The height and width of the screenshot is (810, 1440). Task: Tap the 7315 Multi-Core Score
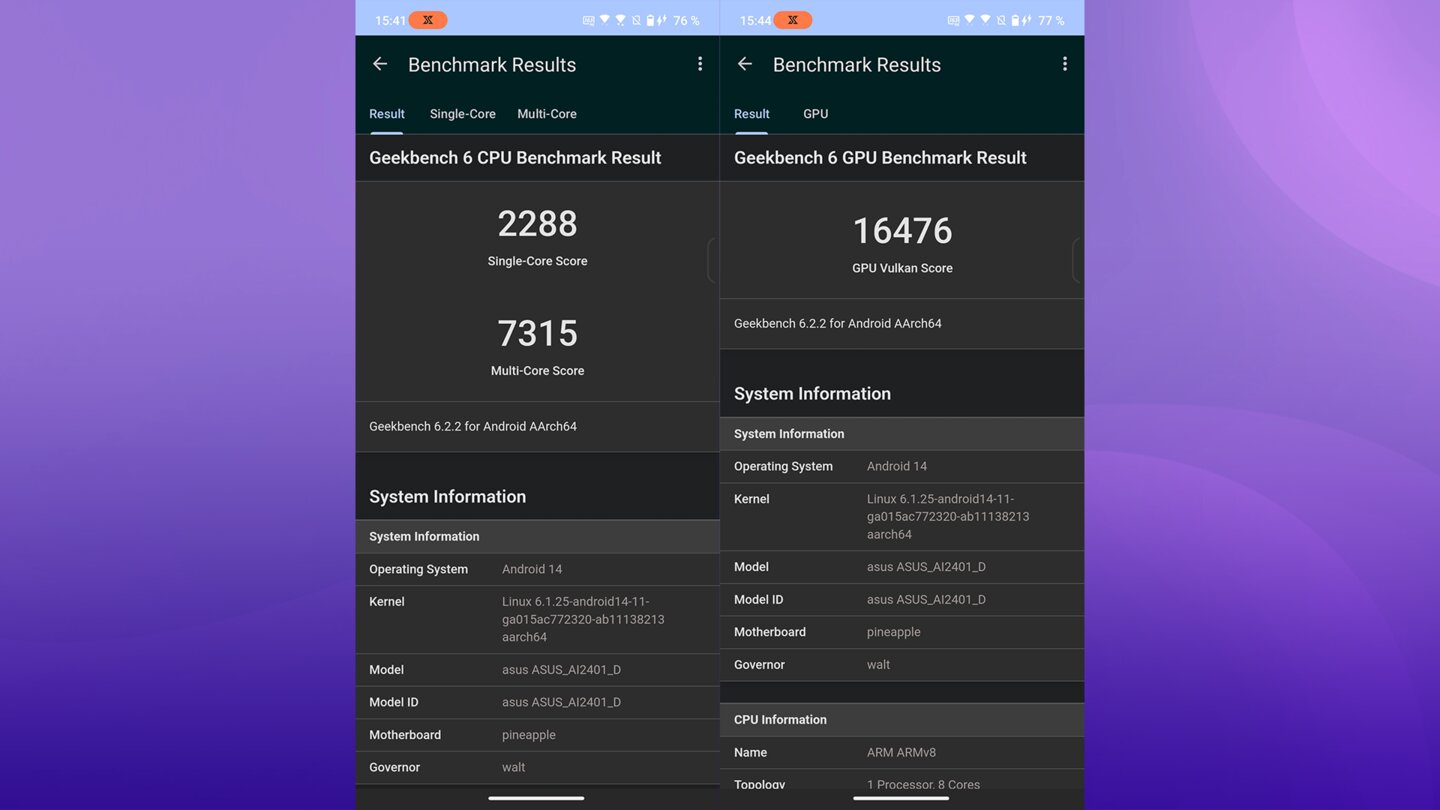[x=537, y=334]
